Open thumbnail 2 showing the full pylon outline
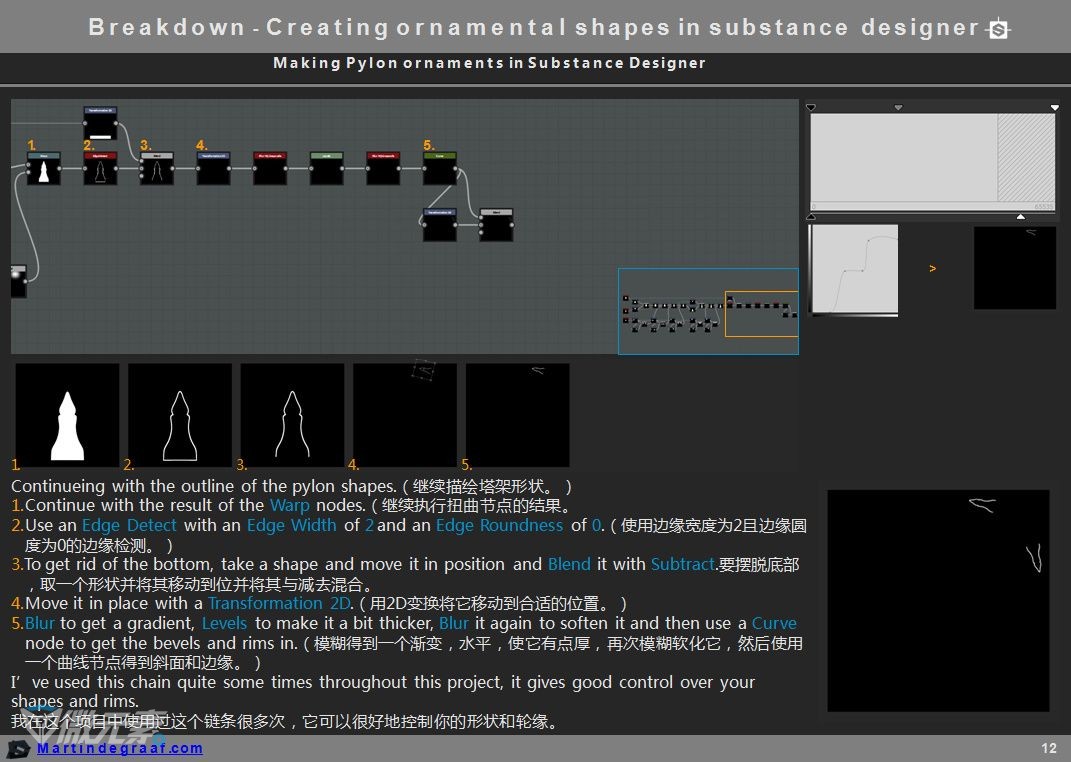 click(180, 415)
